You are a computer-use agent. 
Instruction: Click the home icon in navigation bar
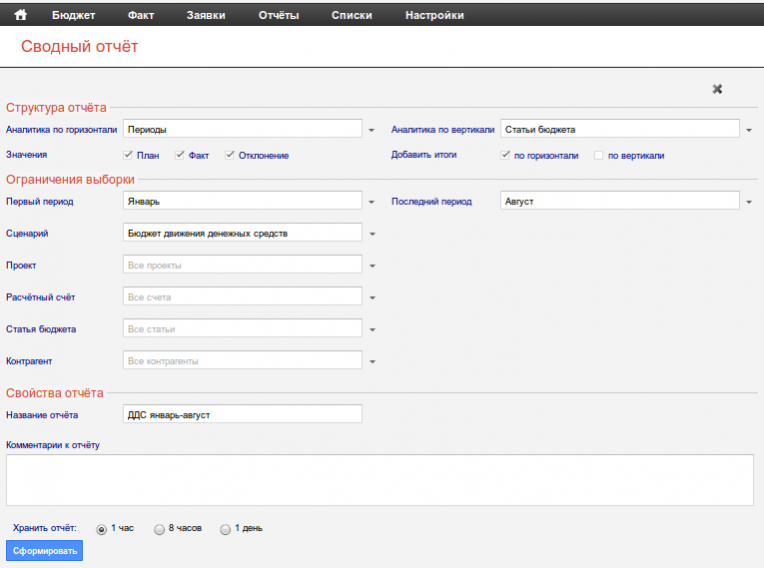[x=19, y=15]
